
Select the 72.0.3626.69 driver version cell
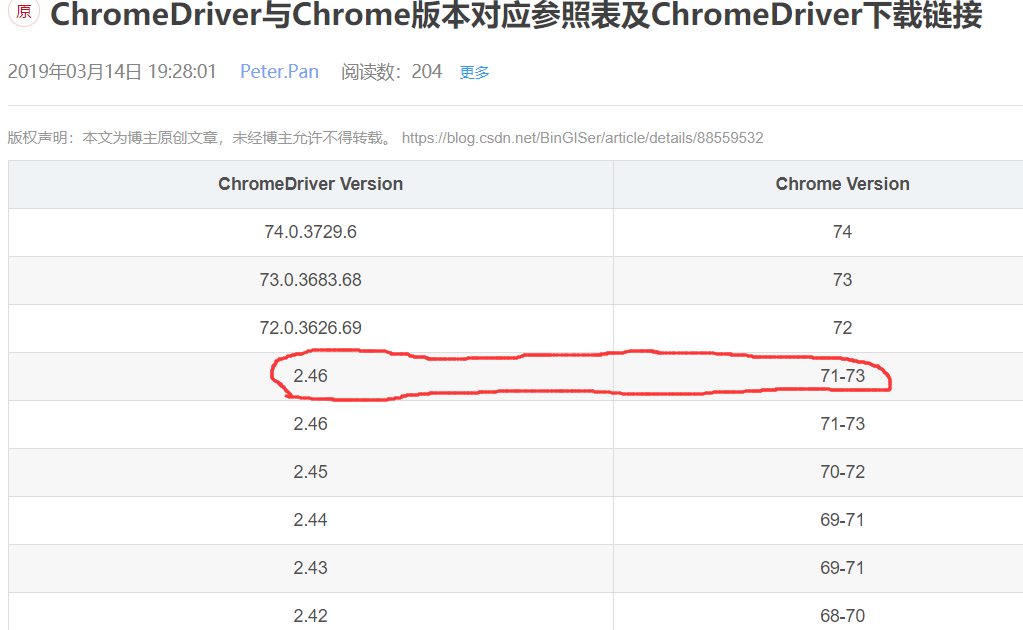(x=310, y=328)
